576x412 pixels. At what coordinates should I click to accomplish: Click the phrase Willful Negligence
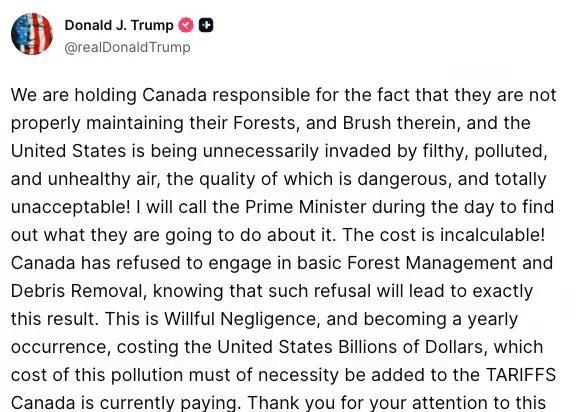[240, 319]
